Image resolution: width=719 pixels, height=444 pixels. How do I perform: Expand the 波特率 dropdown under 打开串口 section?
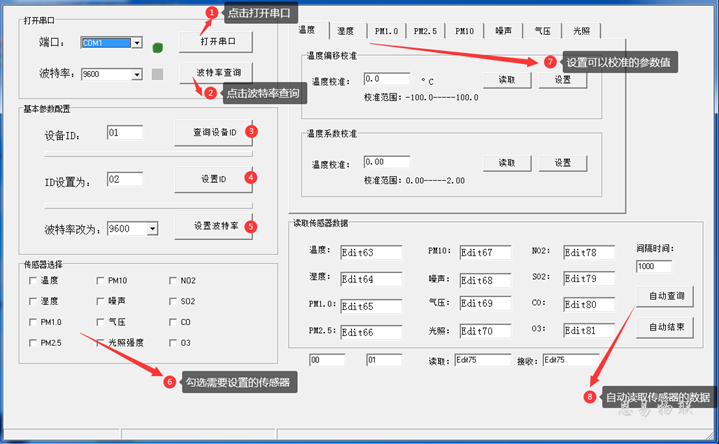pyautogui.click(x=137, y=74)
